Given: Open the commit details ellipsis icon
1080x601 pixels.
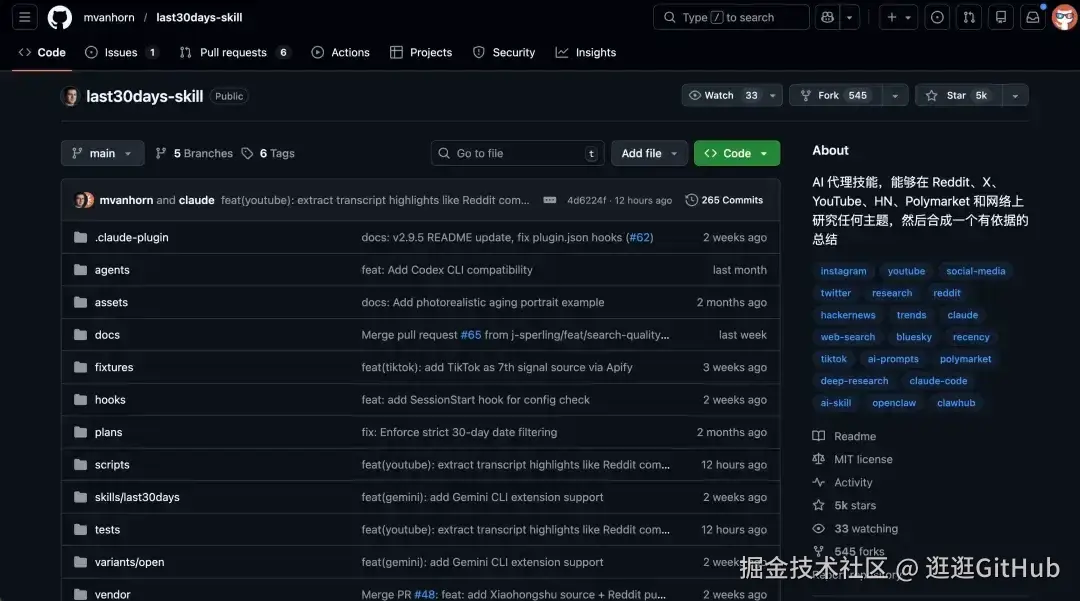Looking at the screenshot, I should point(550,200).
